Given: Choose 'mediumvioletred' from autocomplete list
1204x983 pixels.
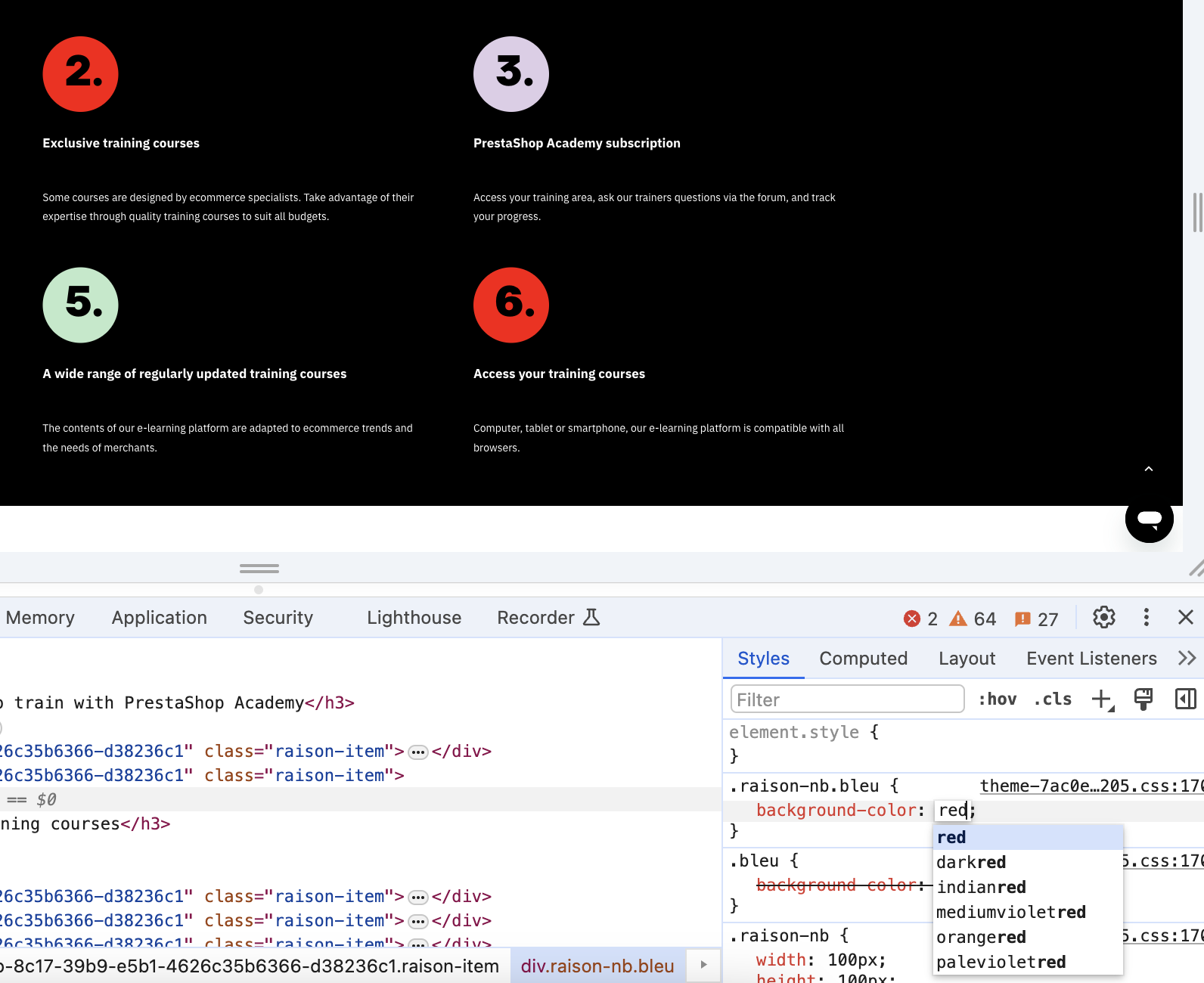Looking at the screenshot, I should click(x=1028, y=912).
